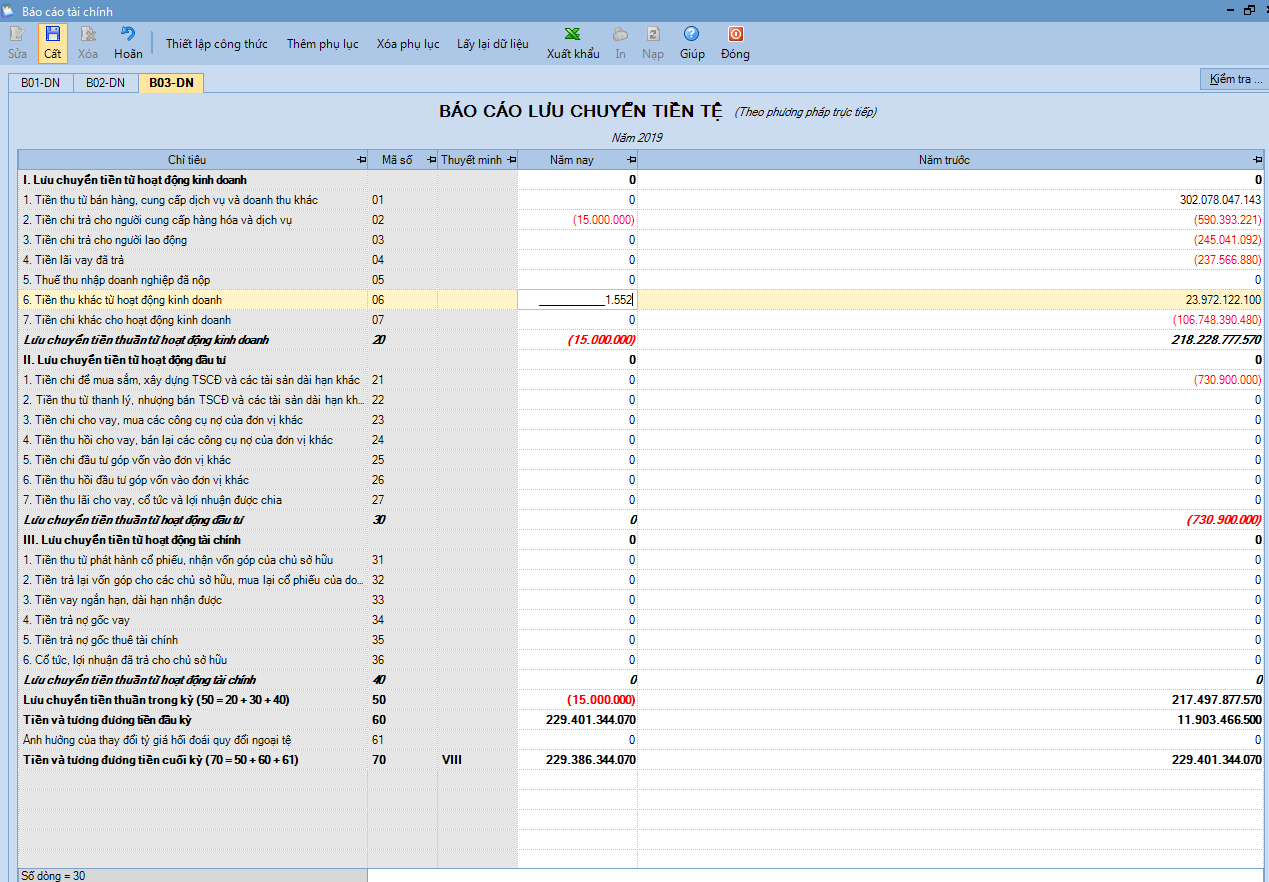Select the B03-DN tab
The height and width of the screenshot is (882, 1269).
171,83
